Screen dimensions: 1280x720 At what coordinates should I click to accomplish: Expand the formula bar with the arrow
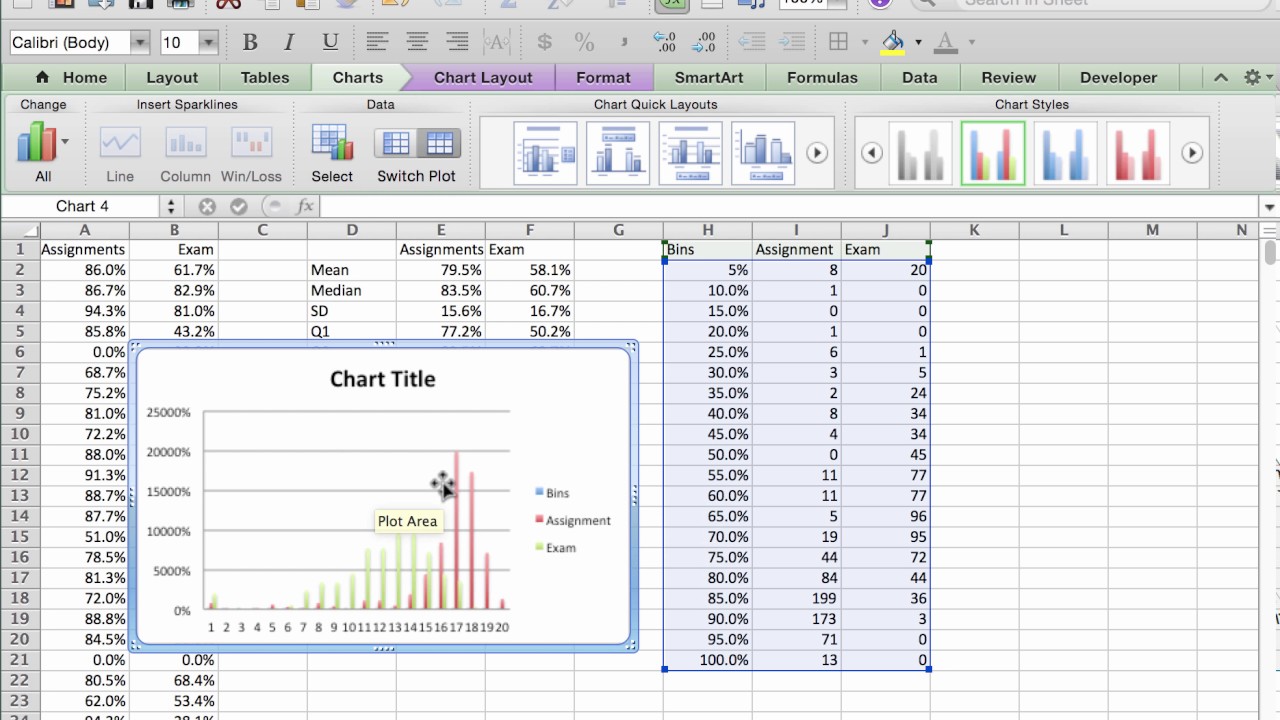(x=1270, y=207)
